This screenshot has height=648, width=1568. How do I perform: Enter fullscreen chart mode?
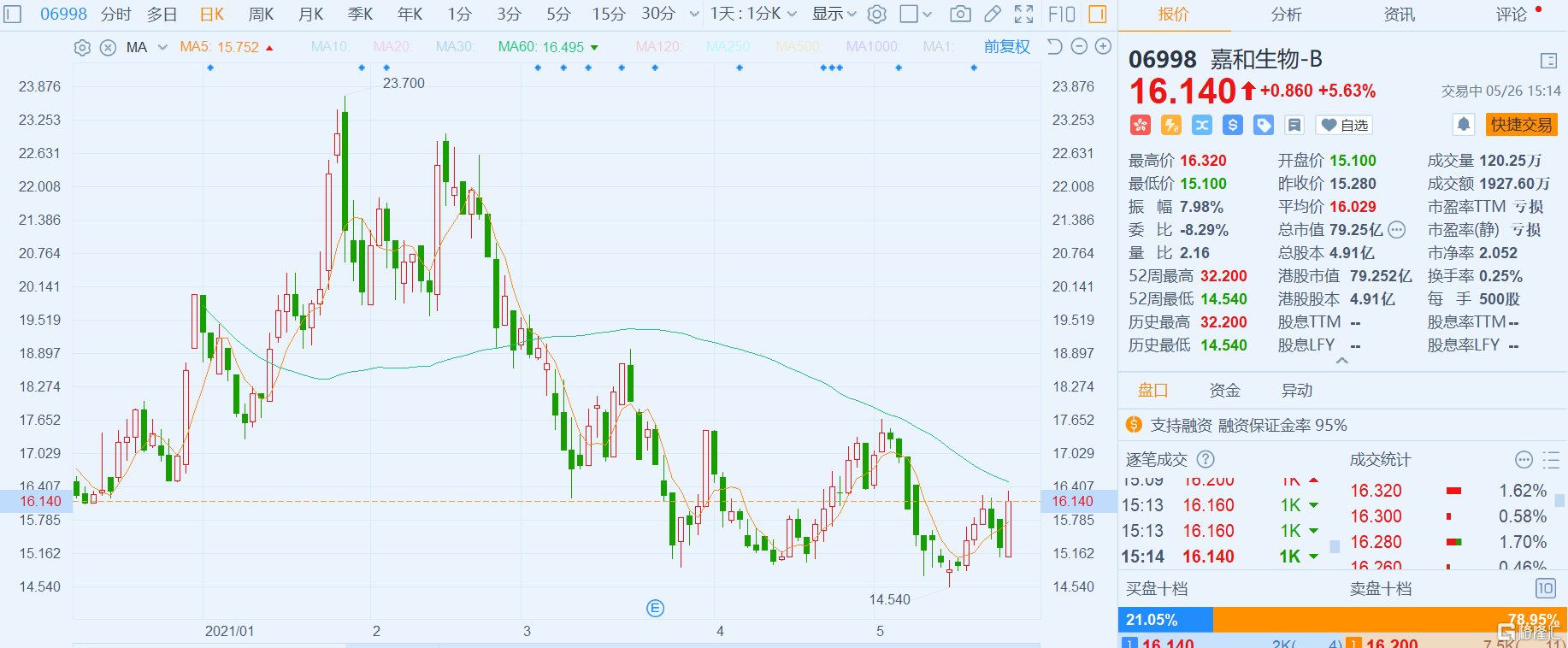point(1023,14)
